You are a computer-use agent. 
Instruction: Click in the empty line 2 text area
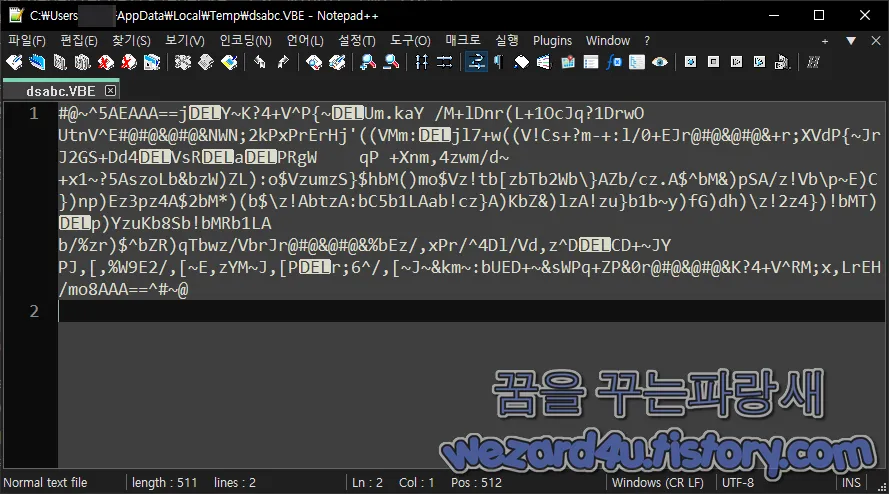471,311
